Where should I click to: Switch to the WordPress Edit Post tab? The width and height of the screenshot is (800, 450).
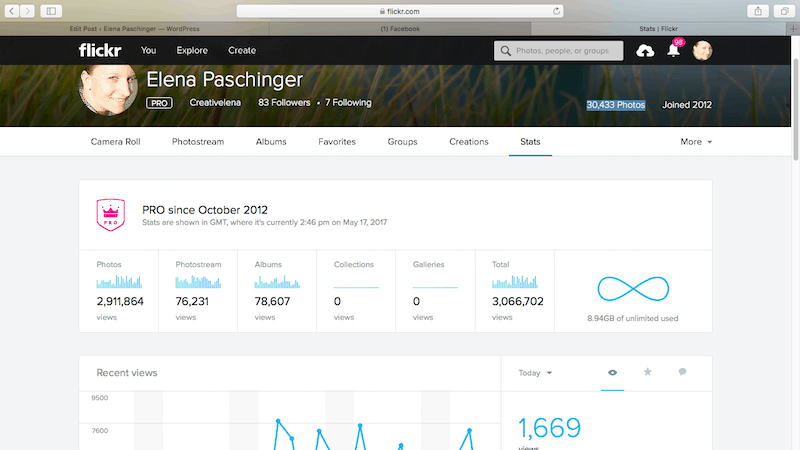coord(135,29)
